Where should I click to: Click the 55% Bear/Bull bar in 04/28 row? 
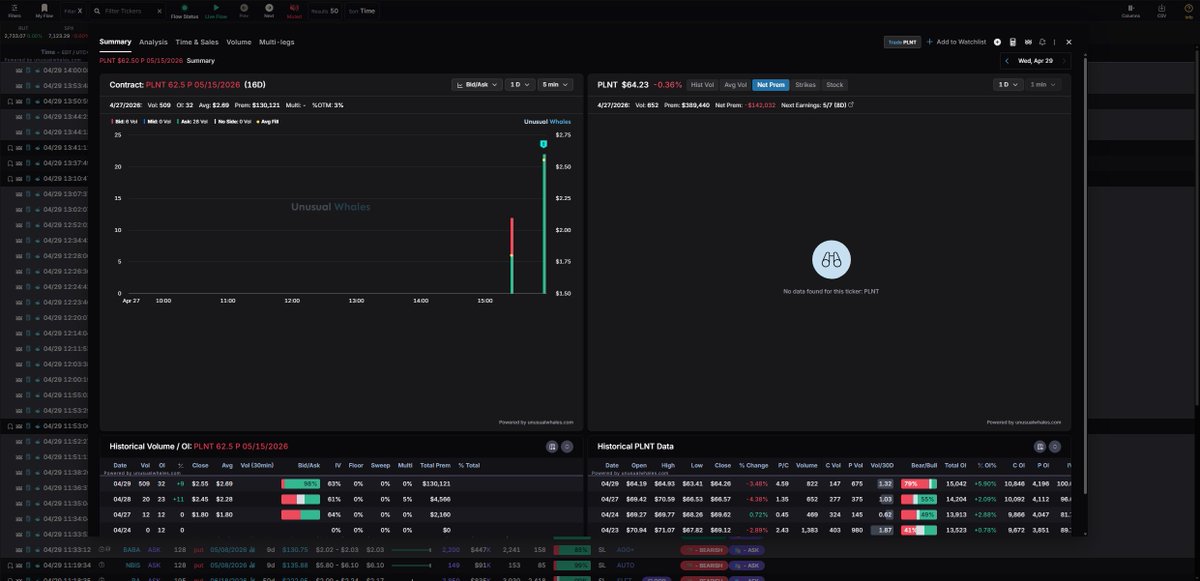(x=919, y=498)
